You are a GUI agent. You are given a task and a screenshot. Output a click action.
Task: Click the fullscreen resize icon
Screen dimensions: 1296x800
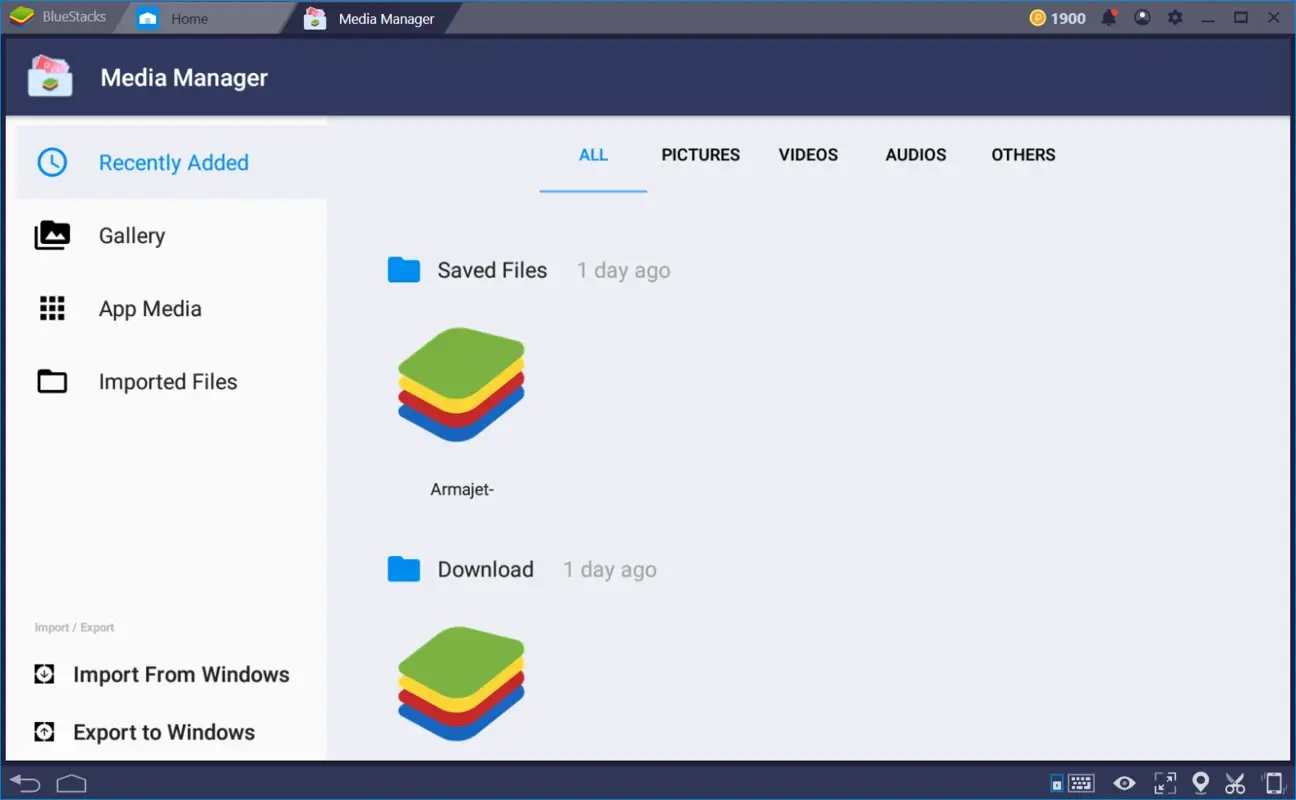click(1164, 782)
